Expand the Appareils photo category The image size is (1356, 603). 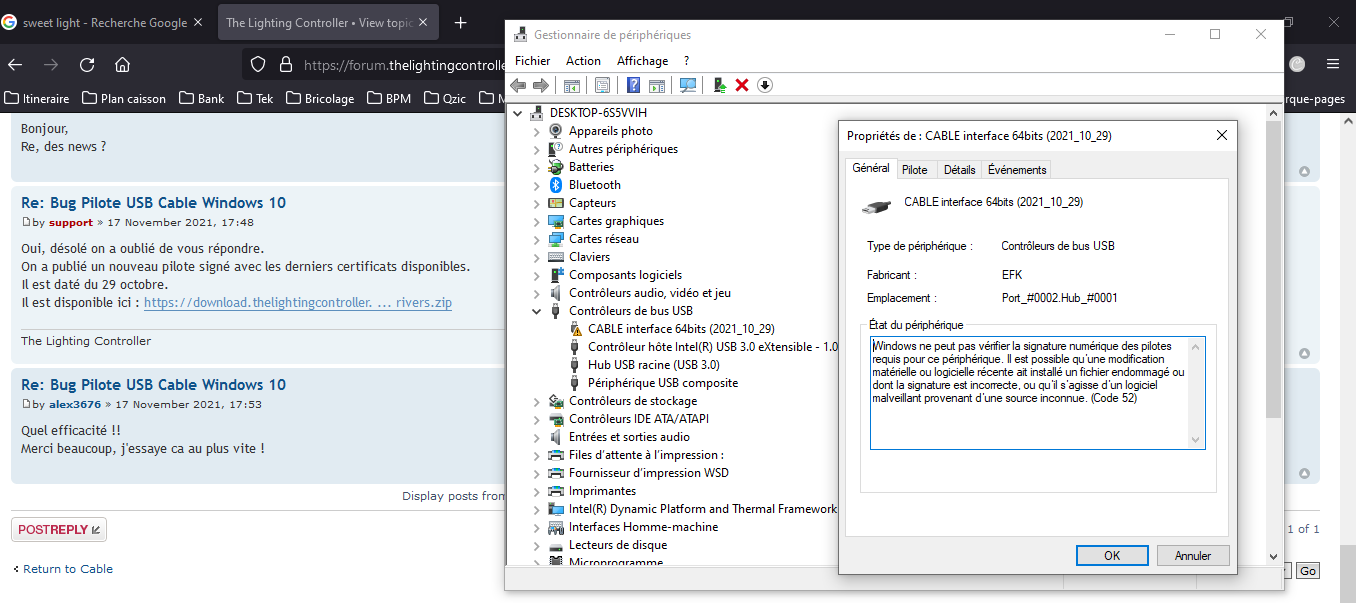tap(536, 131)
